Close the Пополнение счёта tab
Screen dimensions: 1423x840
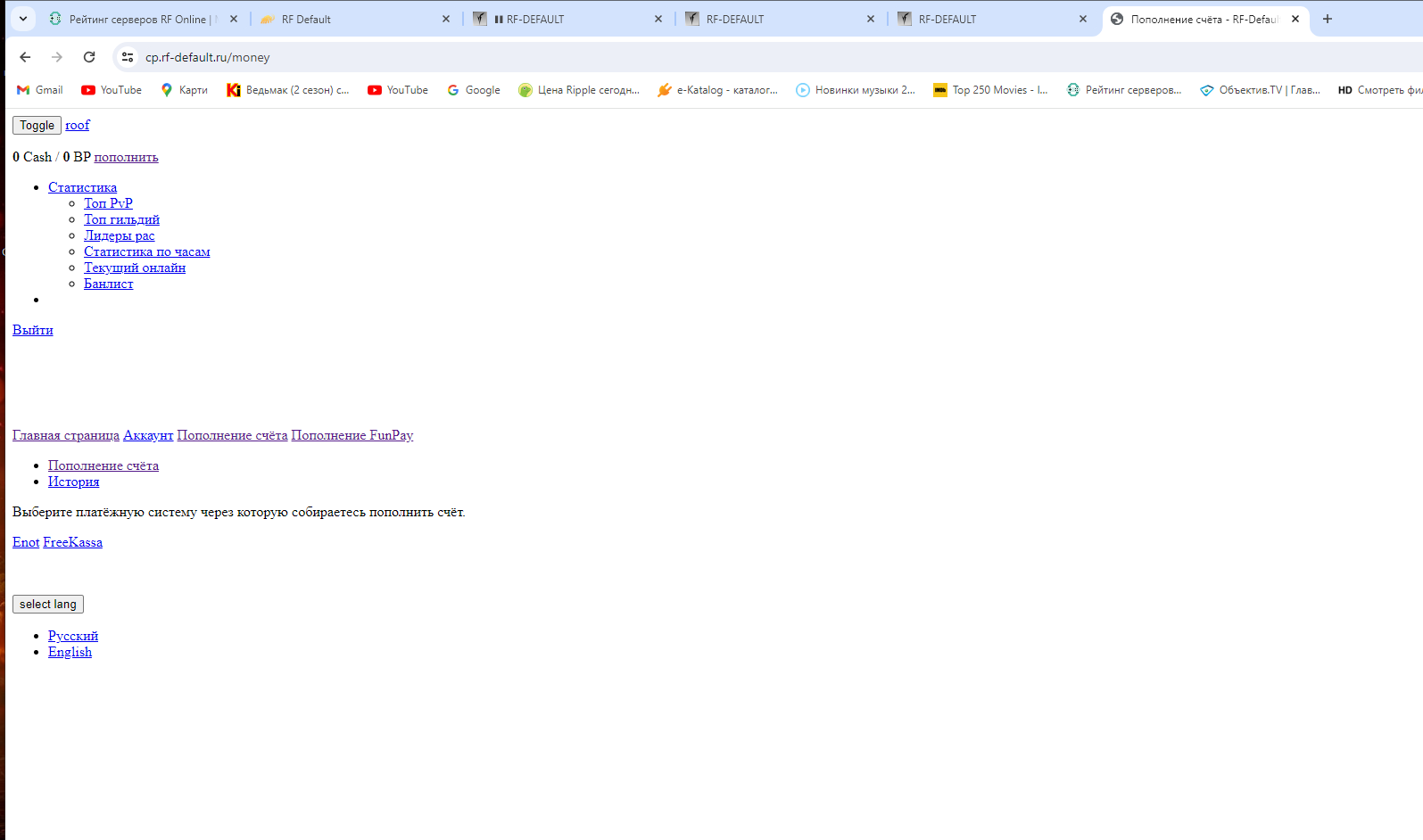point(1295,19)
